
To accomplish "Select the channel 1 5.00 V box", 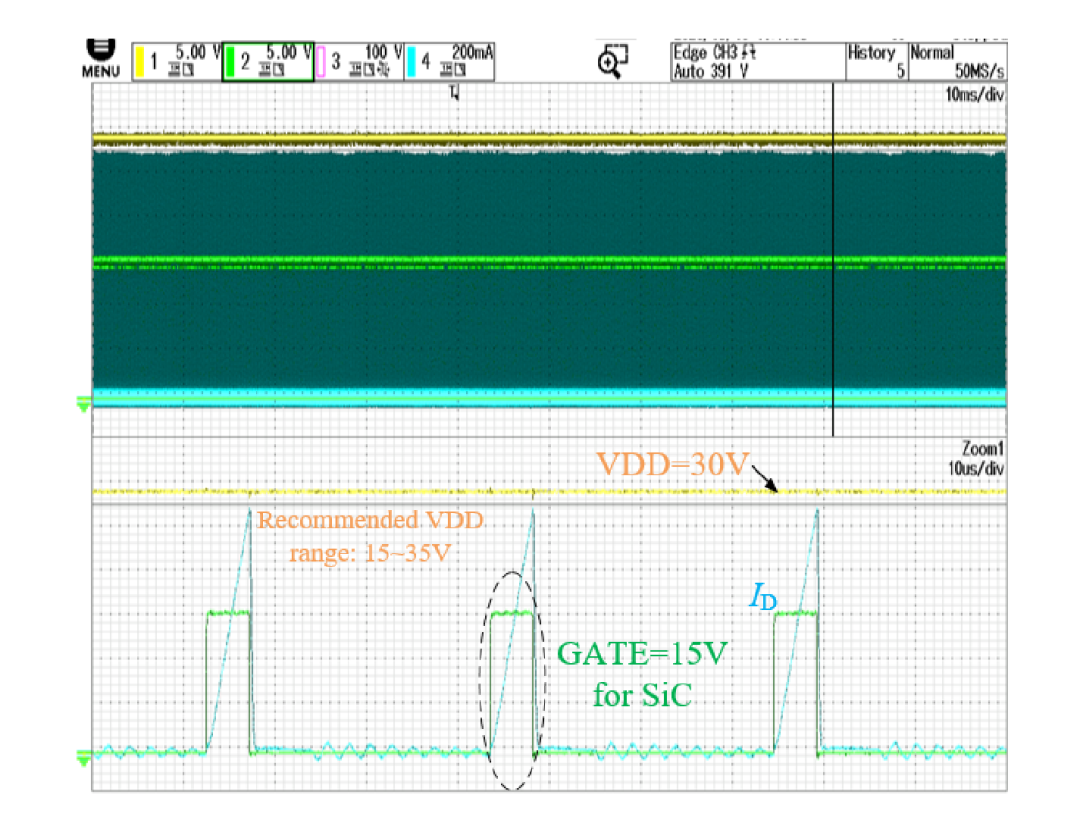I will [x=177, y=61].
